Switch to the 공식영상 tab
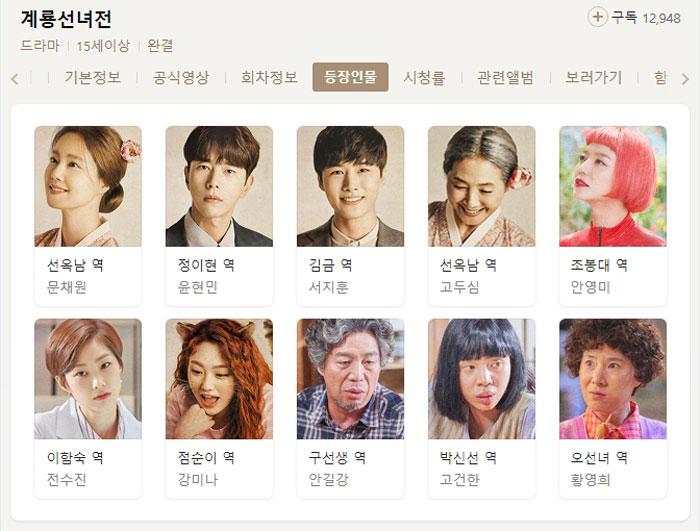This screenshot has width=700, height=531. (181, 77)
